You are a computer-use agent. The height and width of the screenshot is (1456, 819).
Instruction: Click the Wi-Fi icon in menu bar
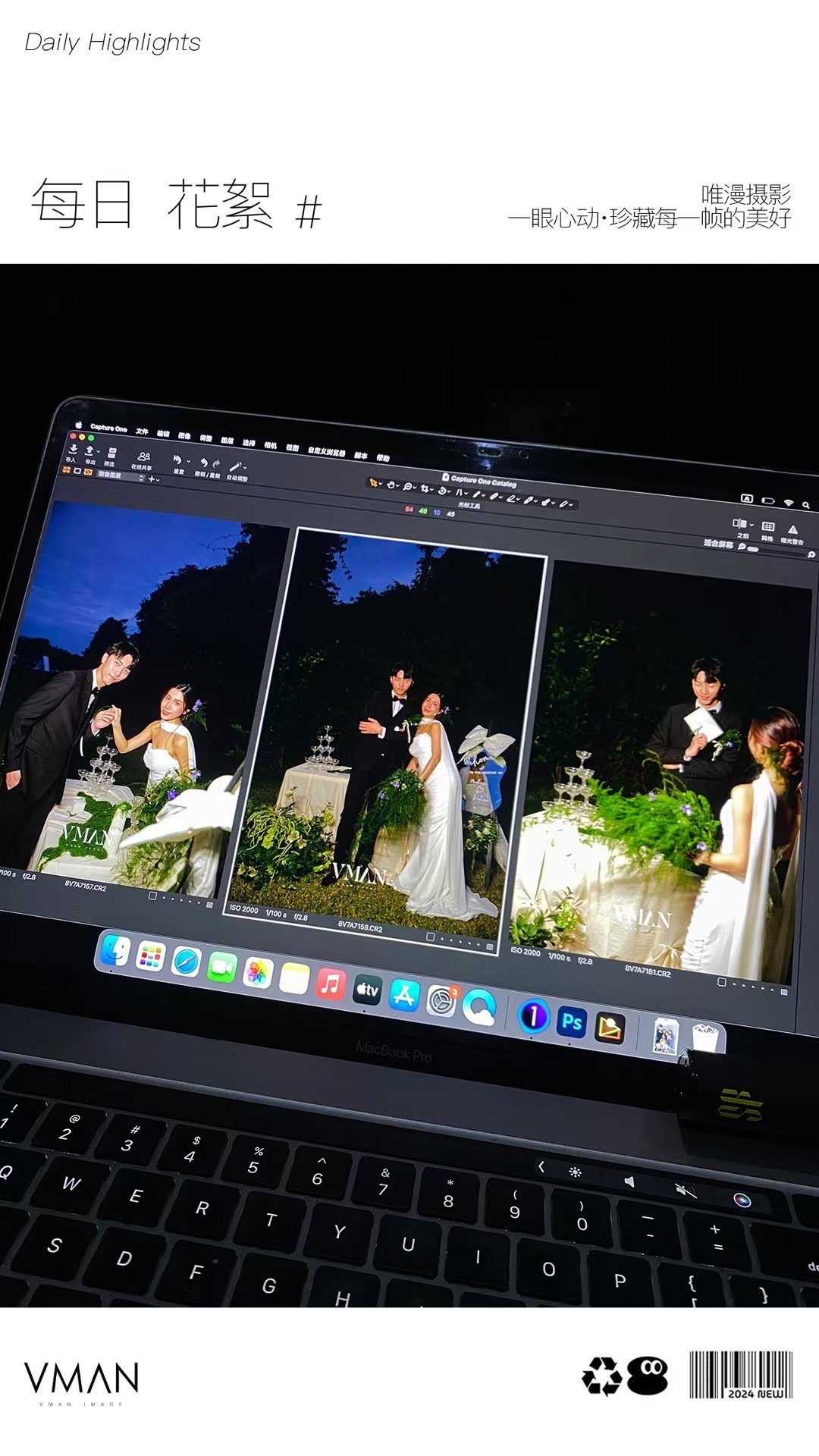tap(789, 502)
